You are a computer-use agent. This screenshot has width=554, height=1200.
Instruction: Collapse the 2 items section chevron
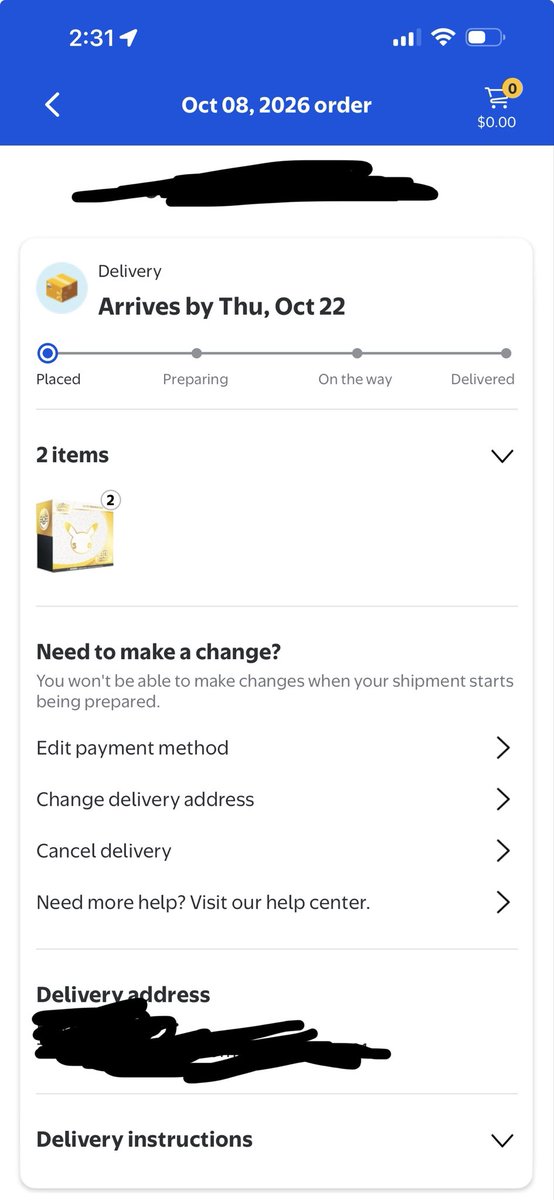(502, 456)
